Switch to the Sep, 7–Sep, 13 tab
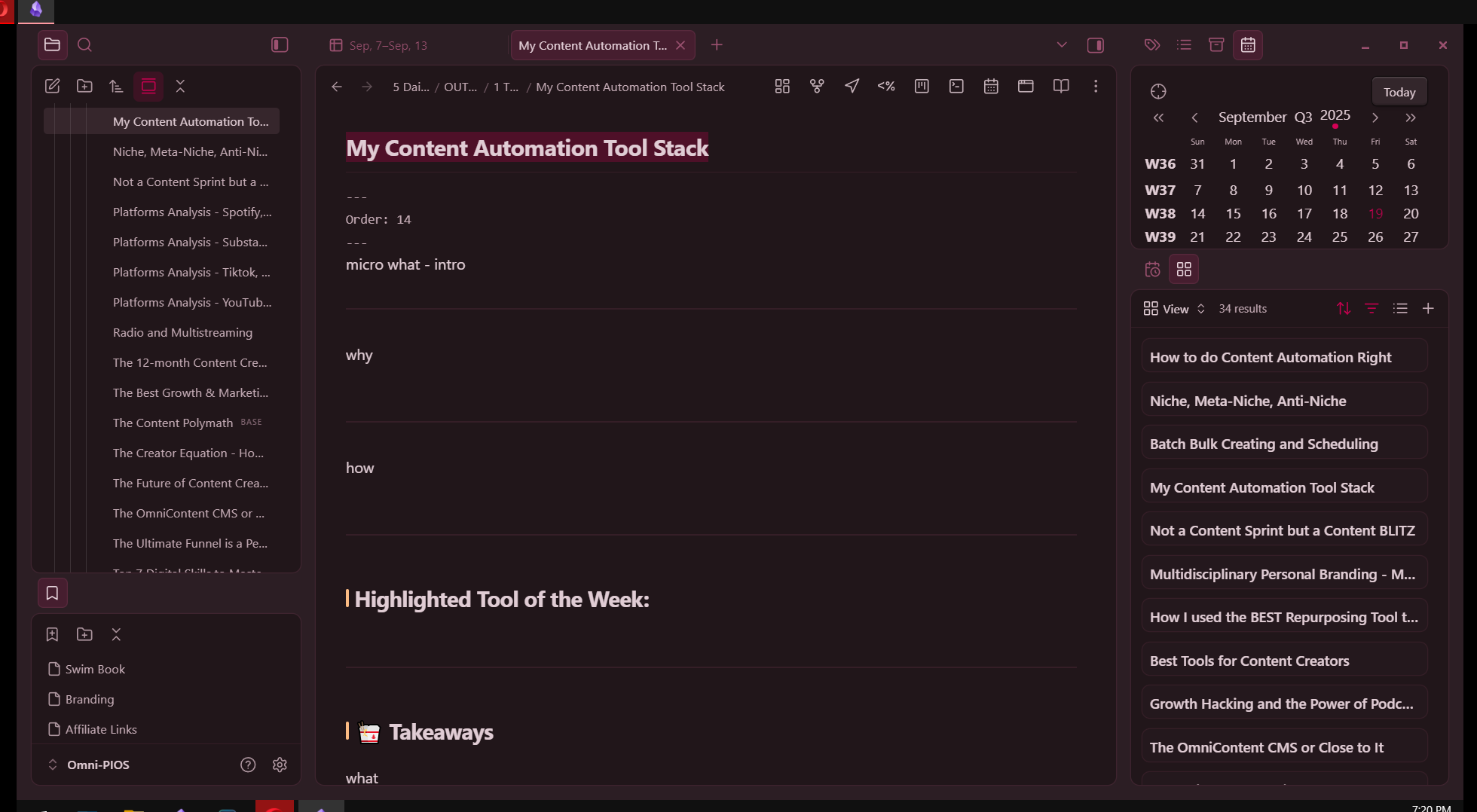The width and height of the screenshot is (1477, 812). click(388, 46)
